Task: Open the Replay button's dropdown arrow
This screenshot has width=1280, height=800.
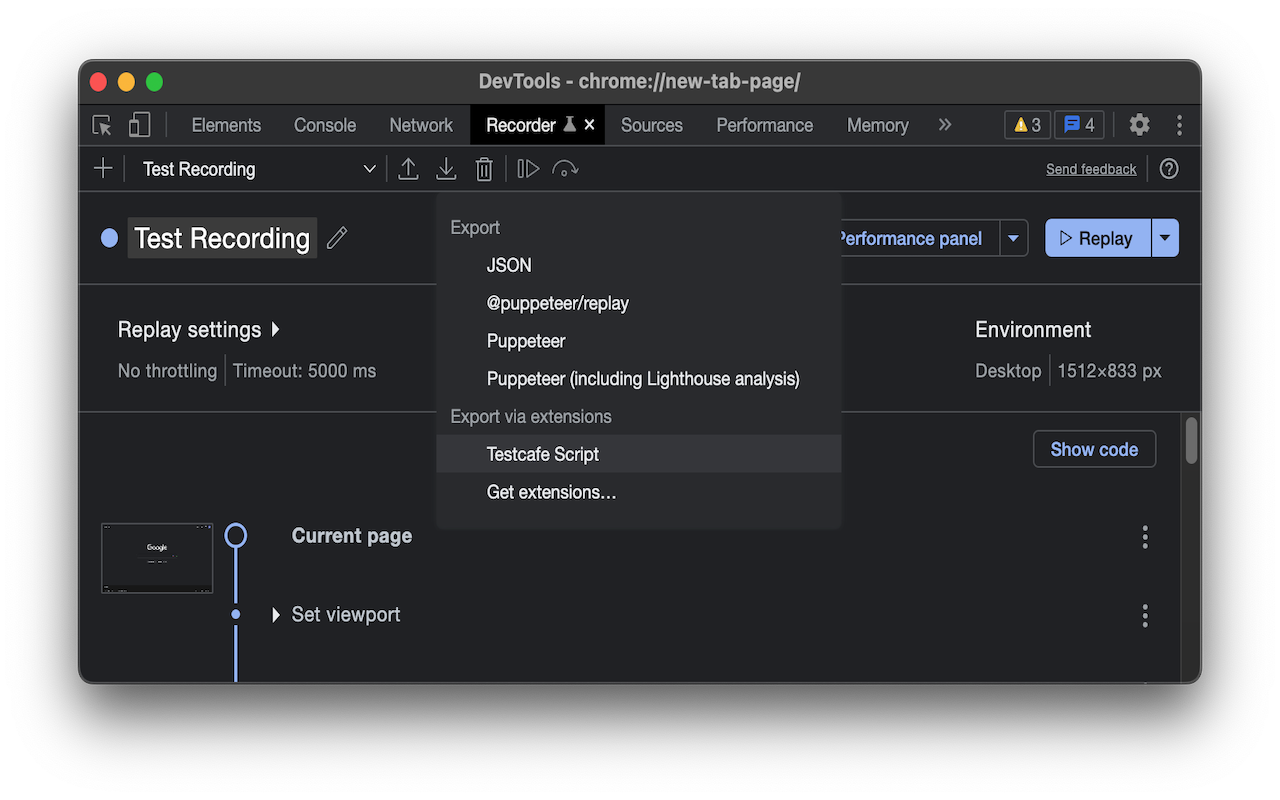Action: click(x=1164, y=238)
